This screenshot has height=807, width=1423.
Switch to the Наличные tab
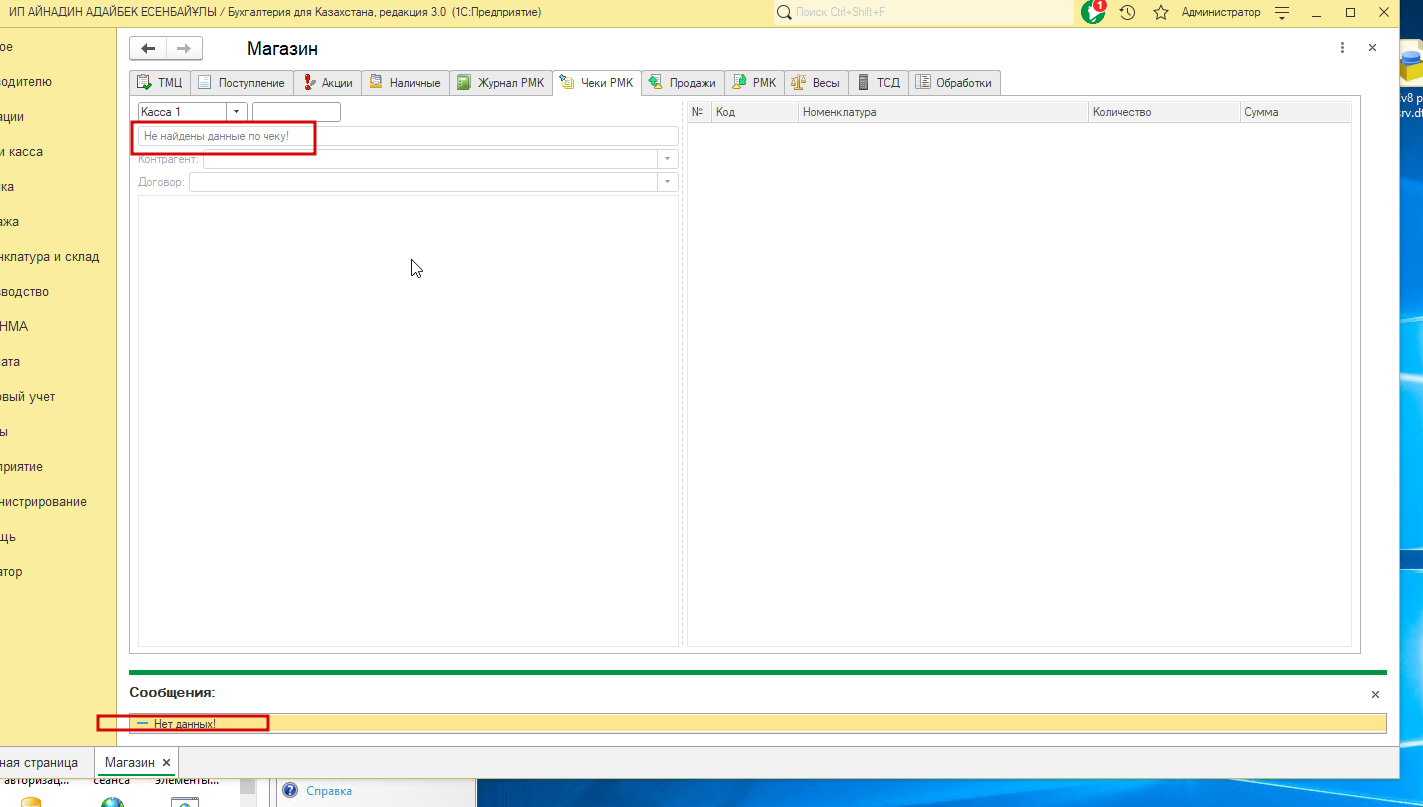pos(405,83)
